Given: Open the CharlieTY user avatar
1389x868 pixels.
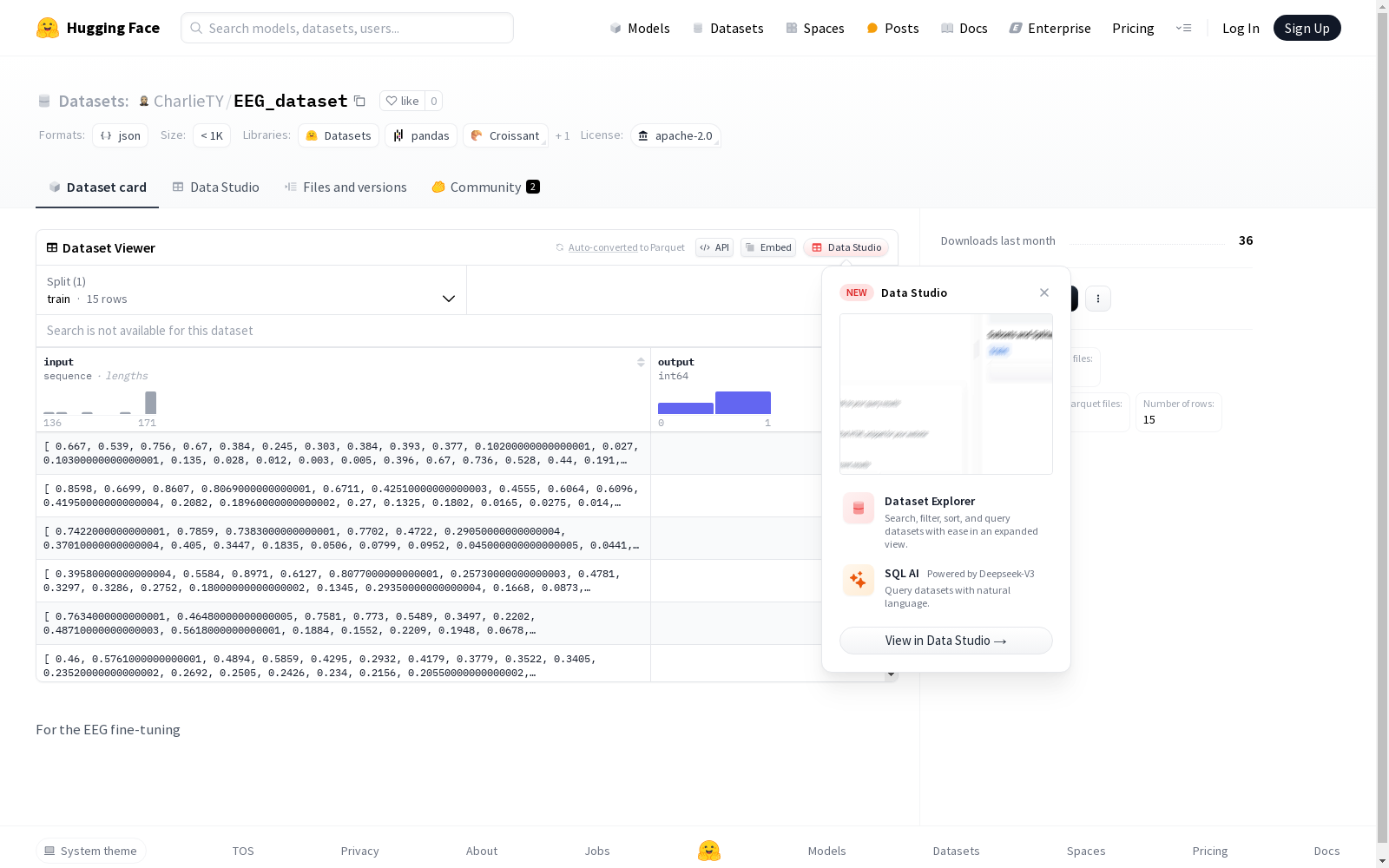Looking at the screenshot, I should (x=144, y=101).
